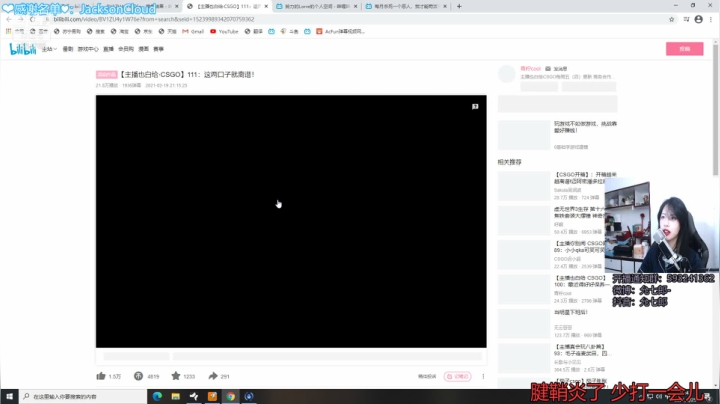The image size is (720, 404).
Task: Open the AcFun bookmark
Action: [341, 31]
